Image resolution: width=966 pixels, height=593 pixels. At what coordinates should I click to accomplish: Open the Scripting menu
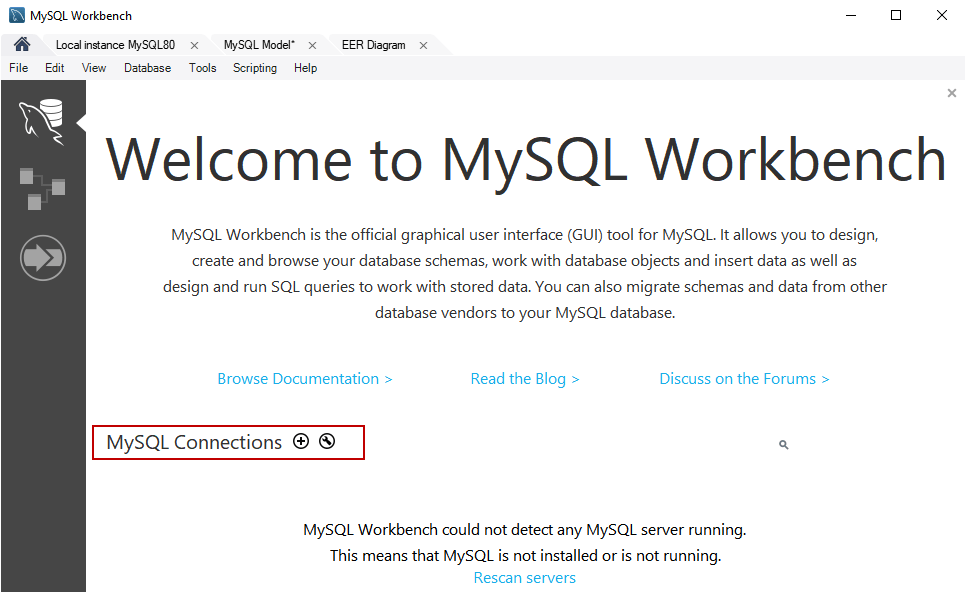(x=255, y=67)
